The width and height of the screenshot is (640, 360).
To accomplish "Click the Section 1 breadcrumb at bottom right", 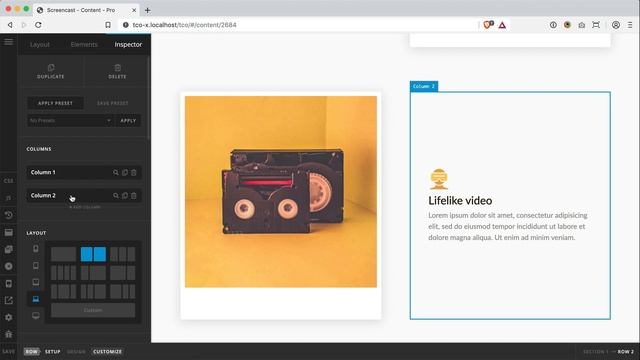I will click(x=596, y=351).
